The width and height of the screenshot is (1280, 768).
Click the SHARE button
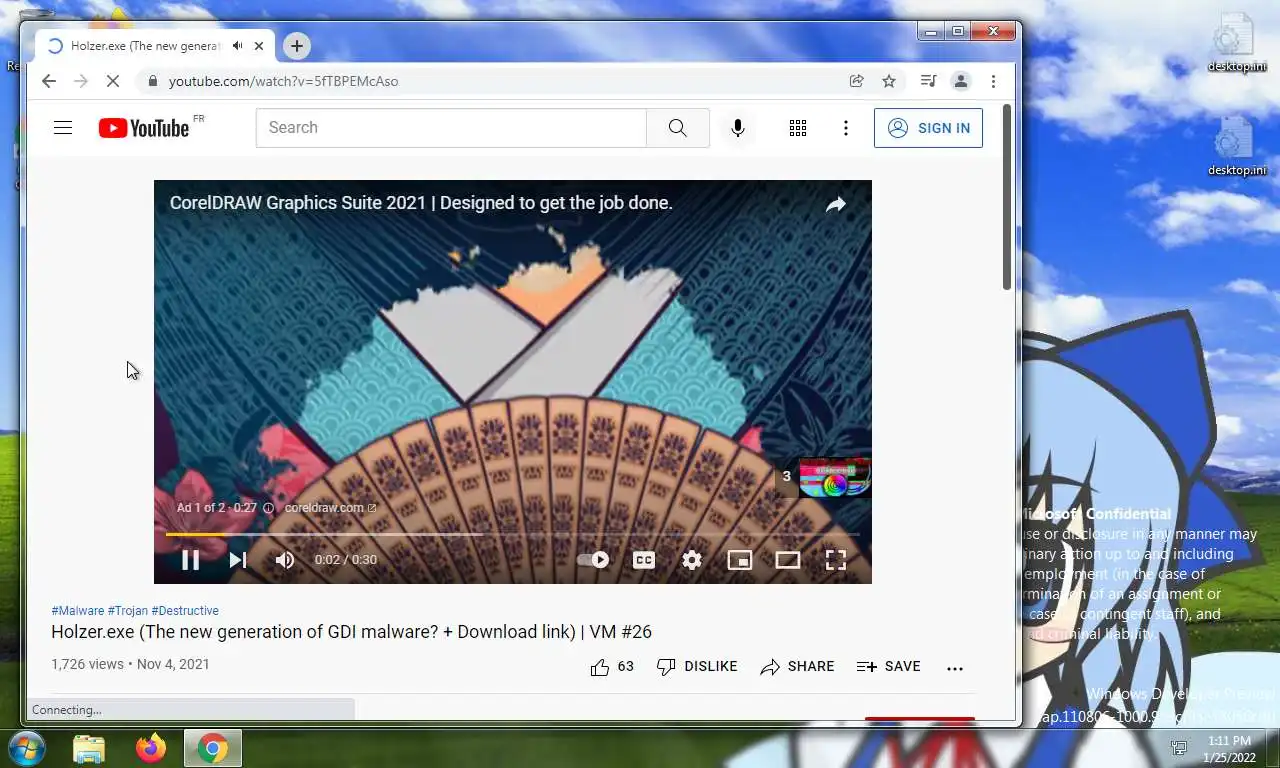tap(797, 667)
